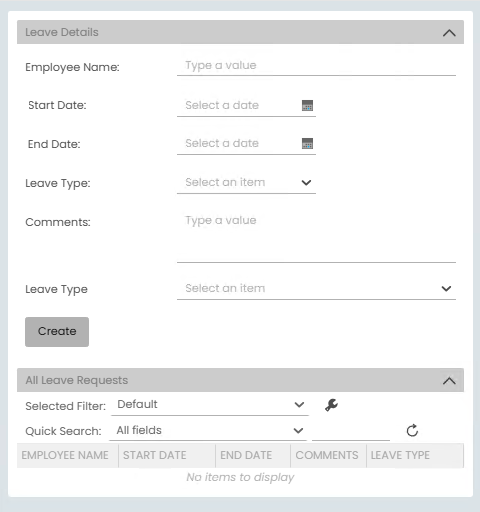Viewport: 480px width, 512px height.
Task: Open the End Date calendar picker icon
Action: coord(307,143)
